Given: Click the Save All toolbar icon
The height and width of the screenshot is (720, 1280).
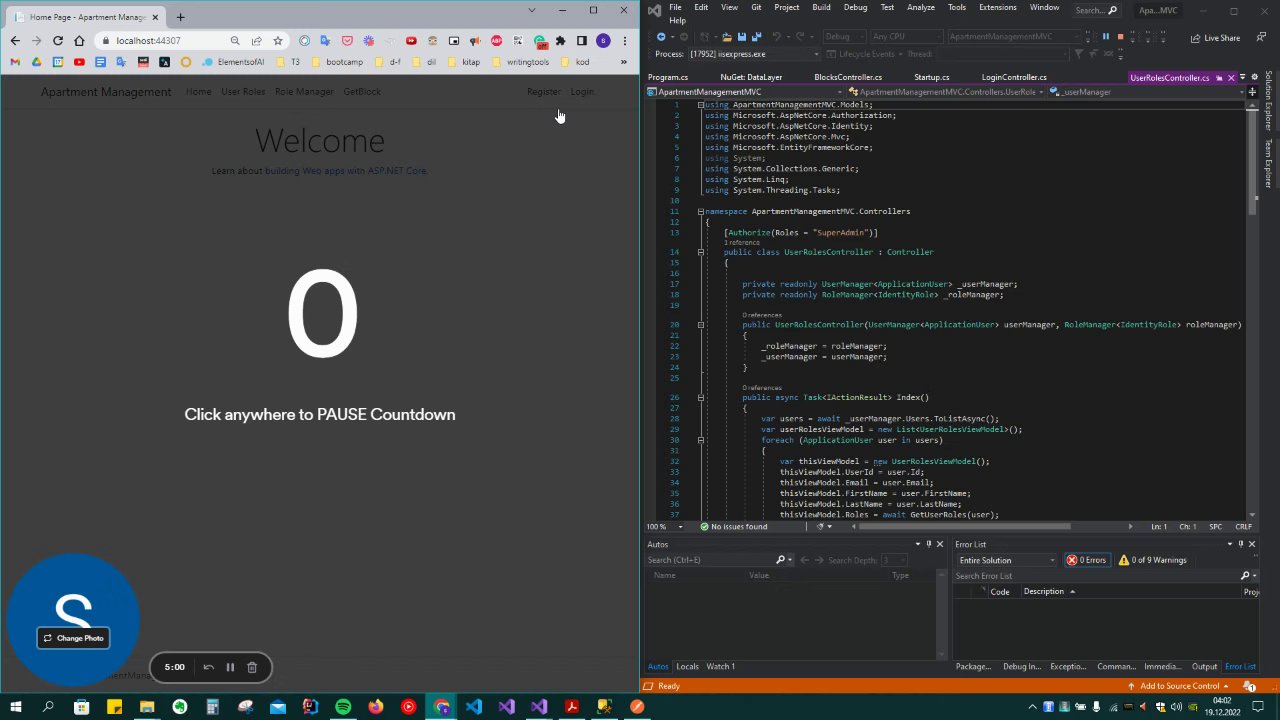Looking at the screenshot, I should point(756,37).
